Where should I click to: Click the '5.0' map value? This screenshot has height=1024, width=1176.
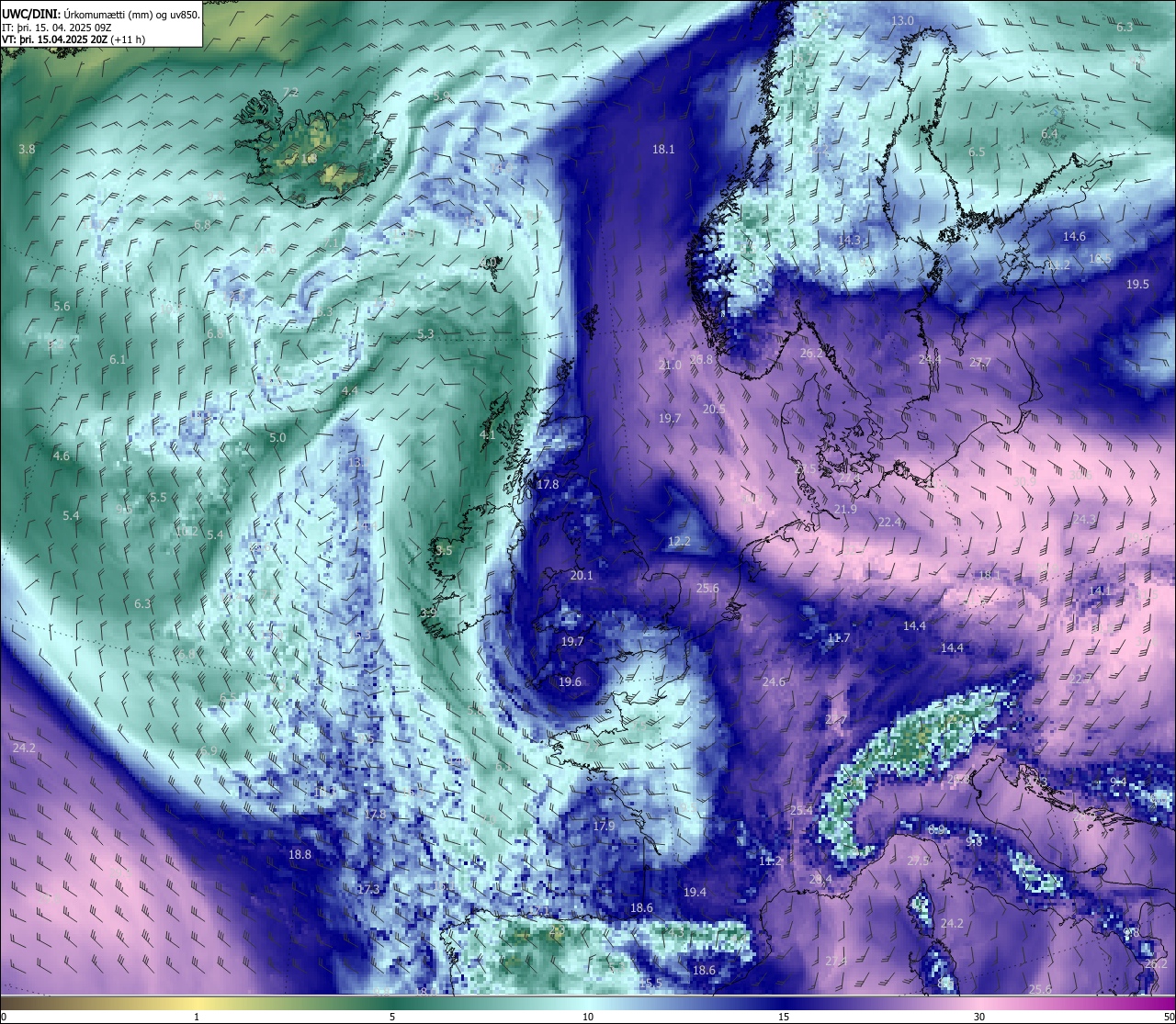point(277,438)
